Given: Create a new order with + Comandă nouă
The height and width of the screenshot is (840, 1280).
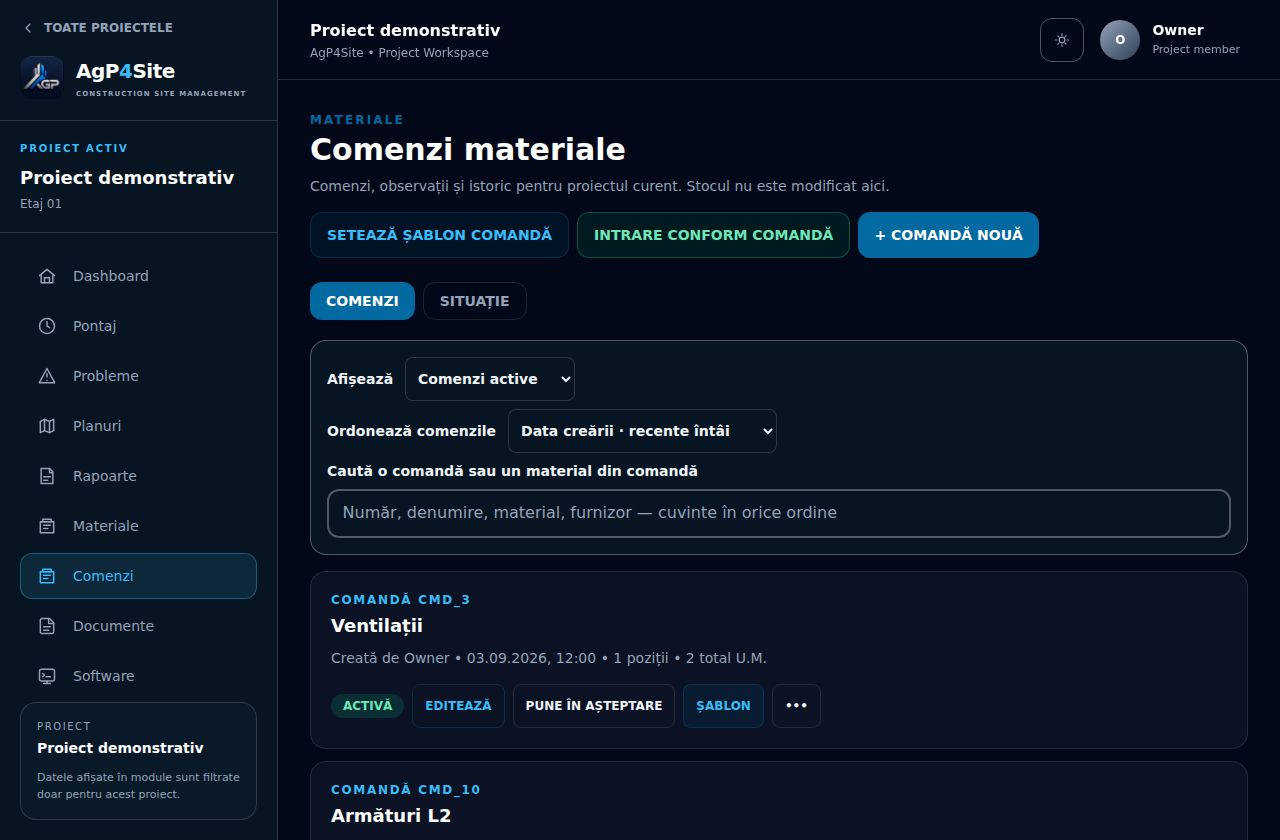Looking at the screenshot, I should (948, 235).
